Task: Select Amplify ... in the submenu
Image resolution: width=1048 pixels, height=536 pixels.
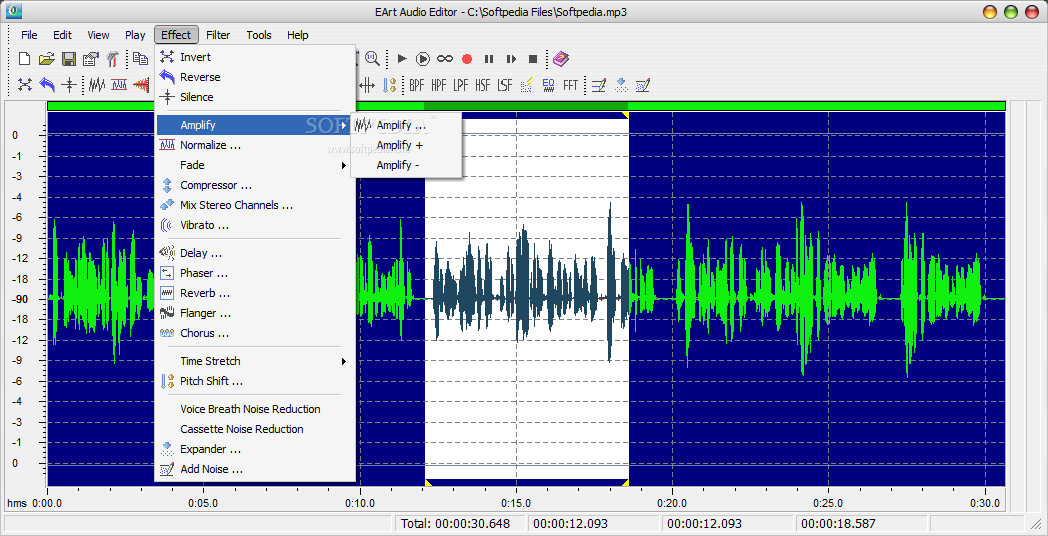Action: tap(406, 125)
